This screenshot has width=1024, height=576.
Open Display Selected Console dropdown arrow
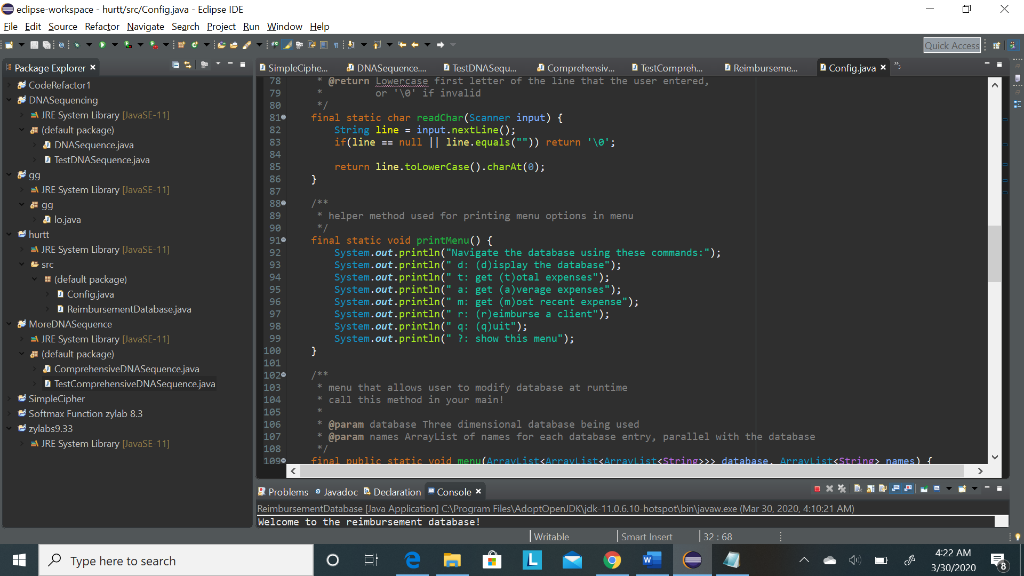pos(949,488)
